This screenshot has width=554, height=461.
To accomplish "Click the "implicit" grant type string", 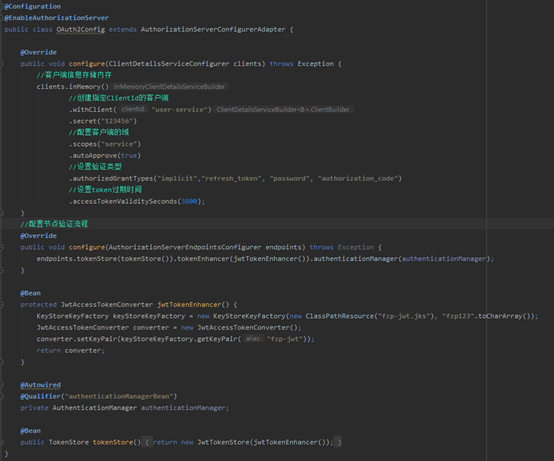I will [177, 178].
